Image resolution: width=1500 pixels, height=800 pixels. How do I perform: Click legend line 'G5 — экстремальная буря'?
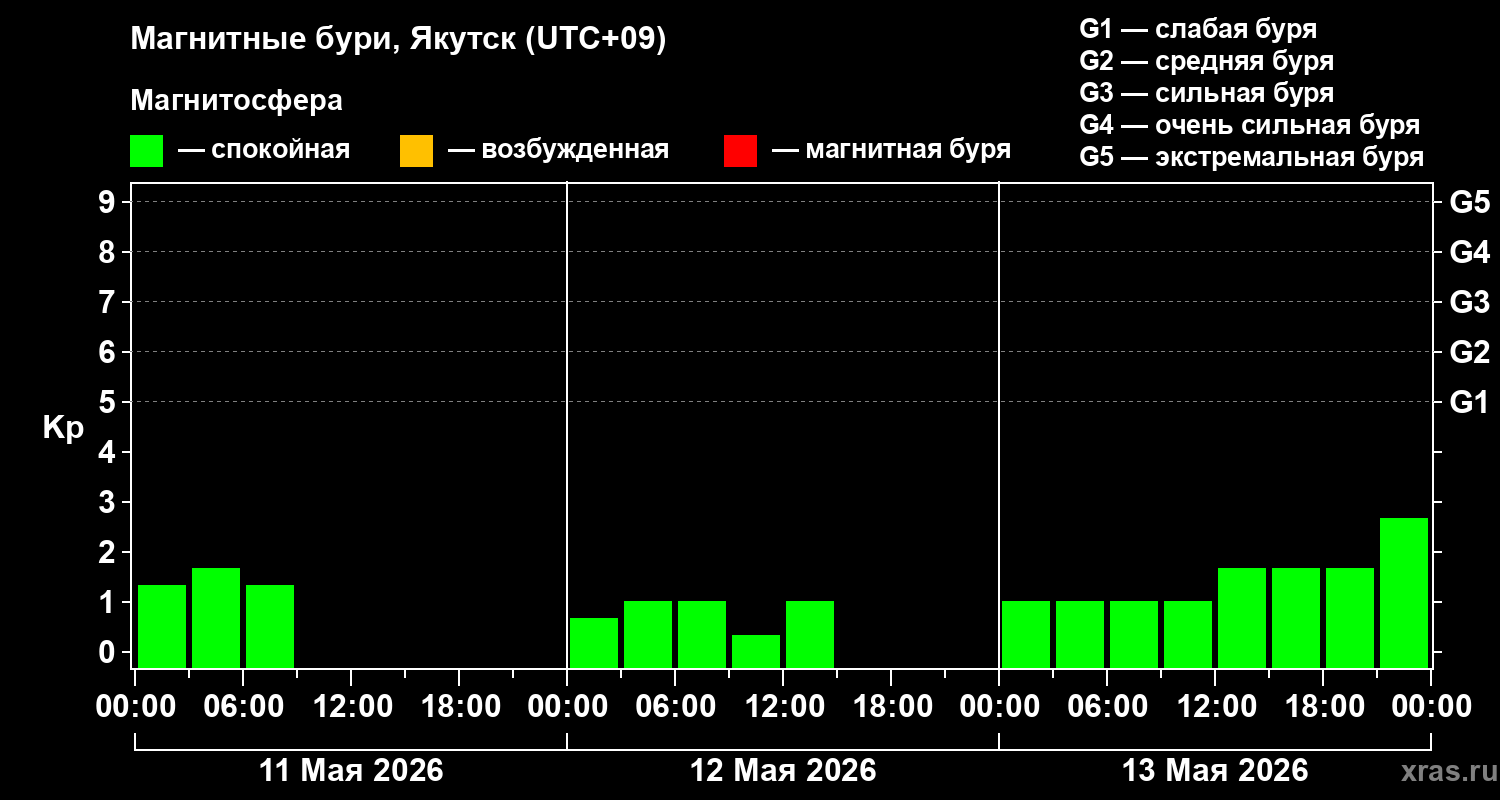click(x=1252, y=157)
